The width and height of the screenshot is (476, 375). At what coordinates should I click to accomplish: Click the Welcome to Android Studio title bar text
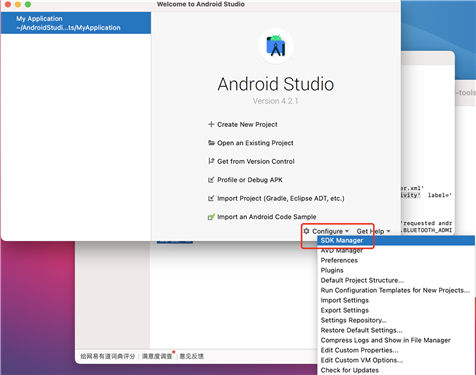(201, 4)
